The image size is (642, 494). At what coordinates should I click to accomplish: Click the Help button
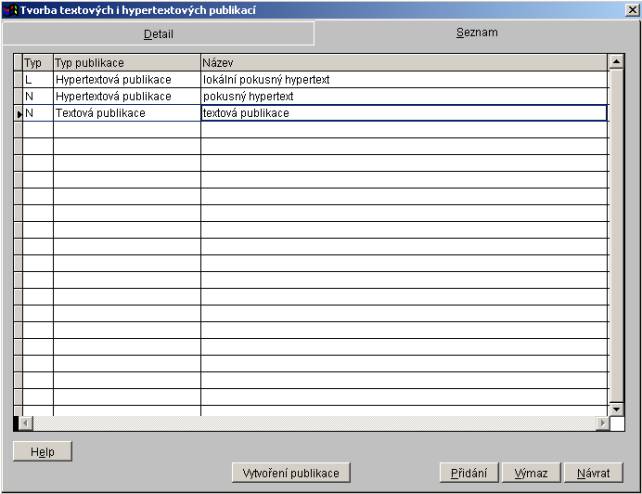pyautogui.click(x=42, y=451)
